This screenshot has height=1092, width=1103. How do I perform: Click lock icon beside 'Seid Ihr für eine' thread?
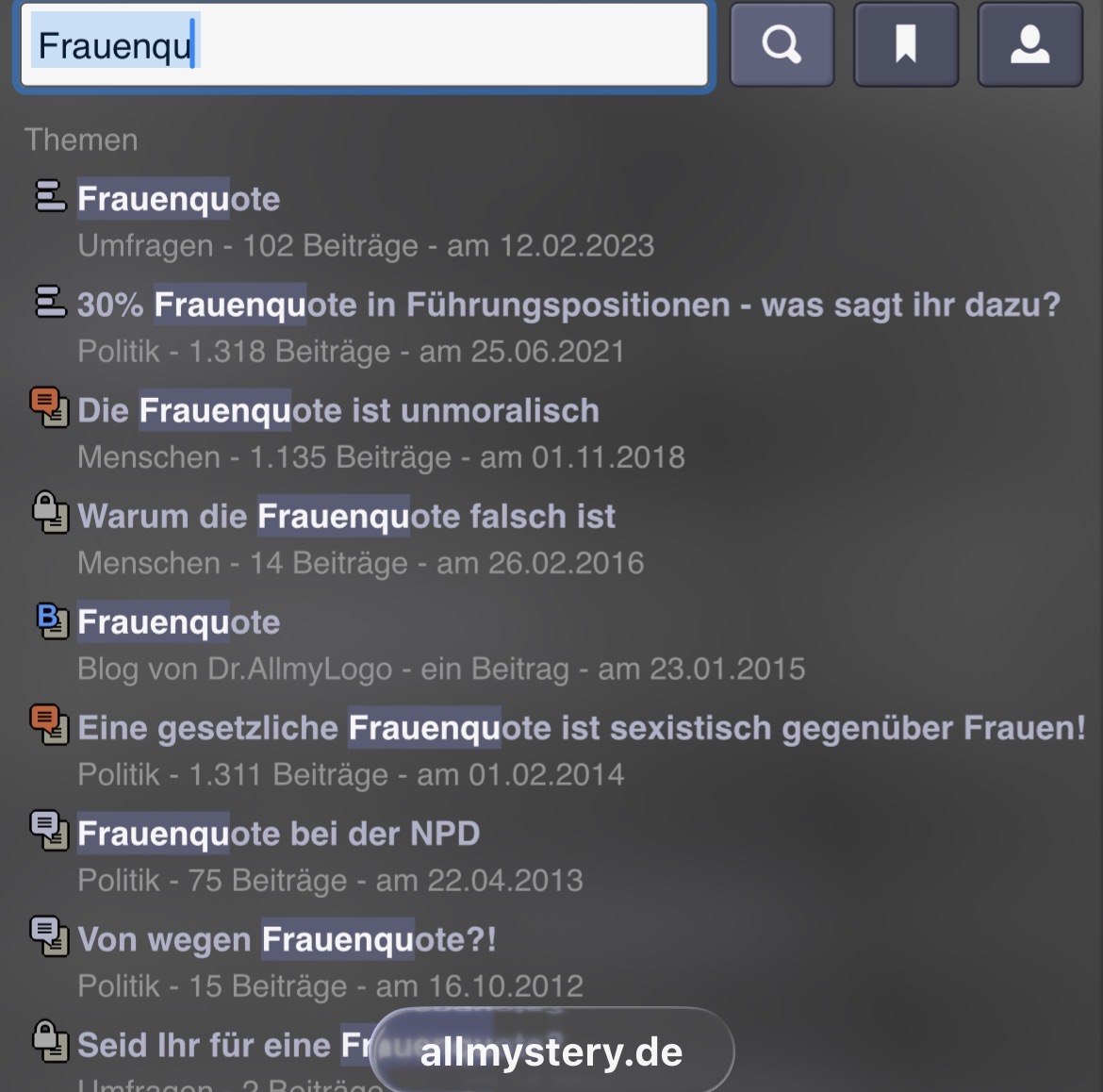[x=51, y=1041]
